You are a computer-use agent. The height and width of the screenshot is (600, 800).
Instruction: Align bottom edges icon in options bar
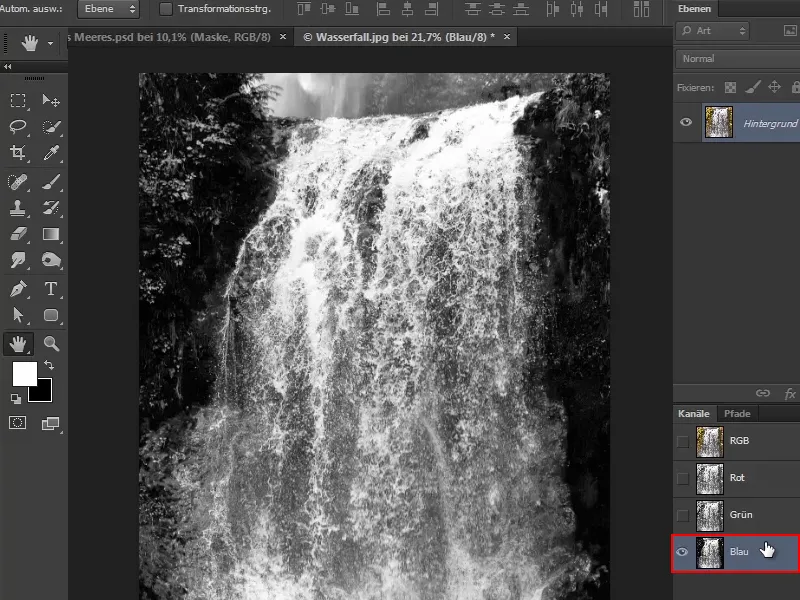[x=352, y=9]
